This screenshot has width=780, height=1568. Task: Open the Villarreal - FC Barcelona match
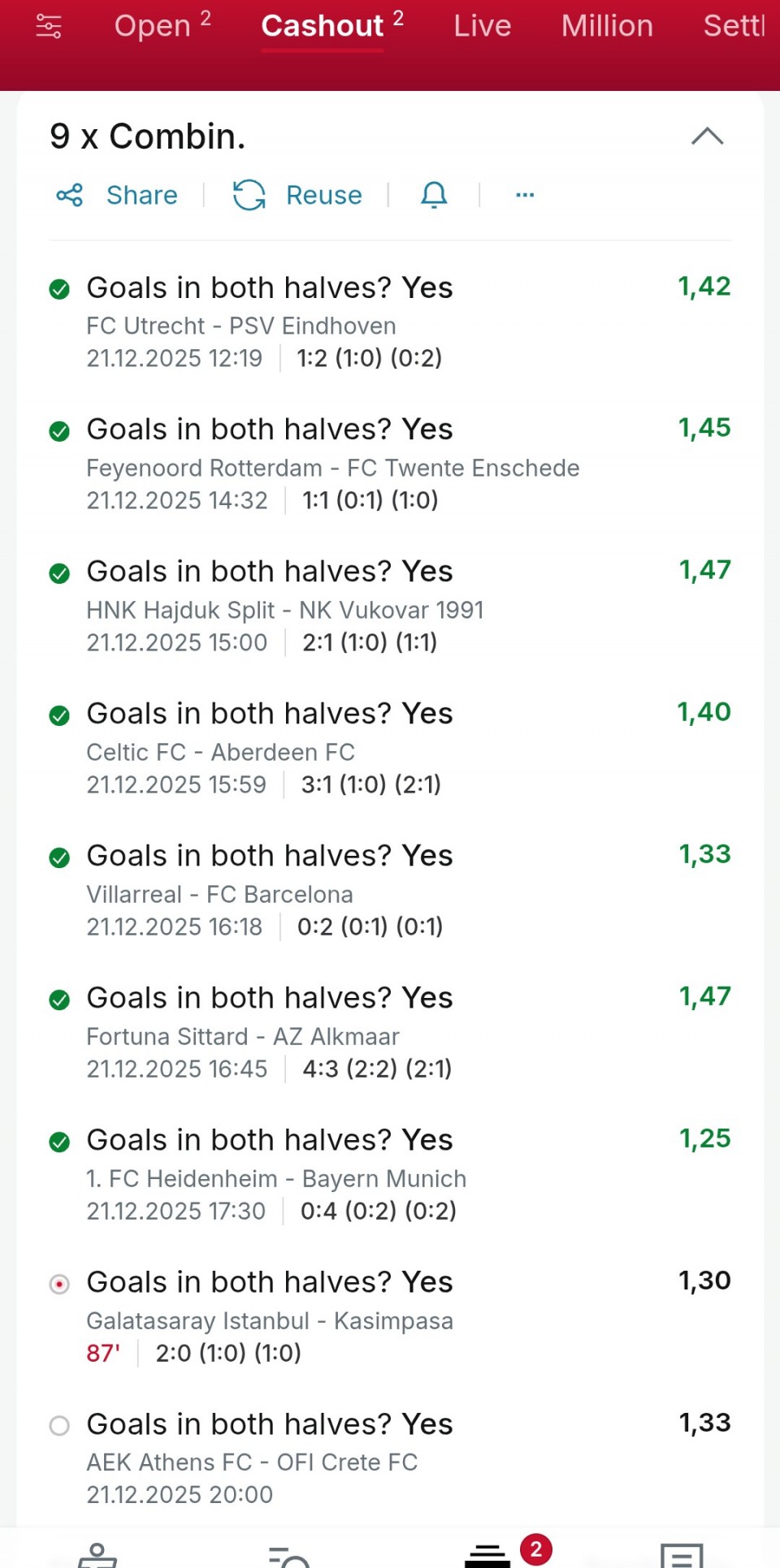(219, 894)
